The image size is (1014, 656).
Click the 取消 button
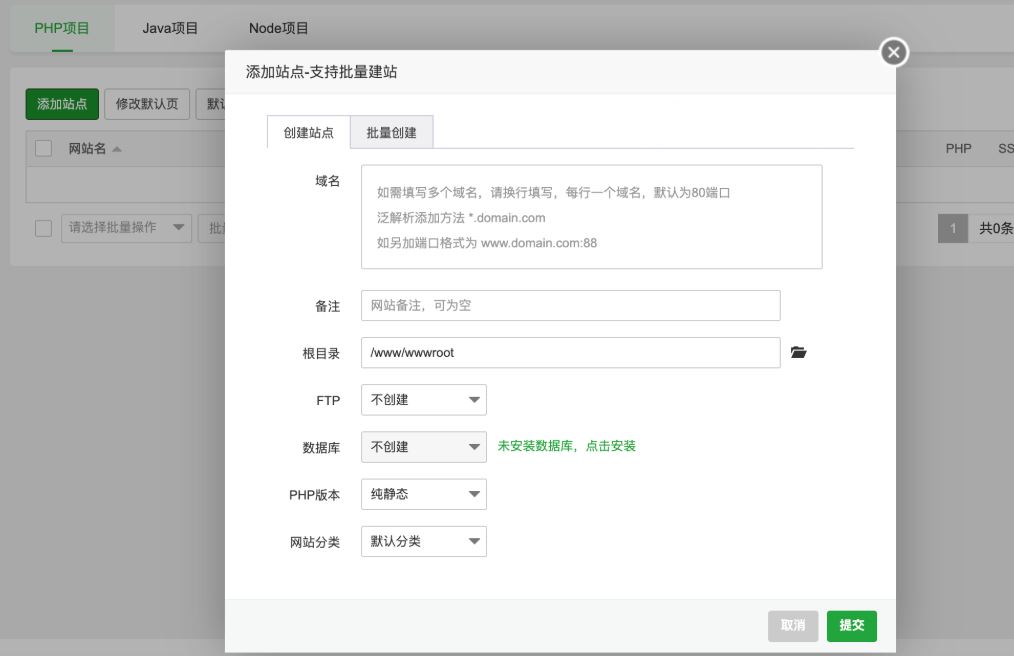793,626
